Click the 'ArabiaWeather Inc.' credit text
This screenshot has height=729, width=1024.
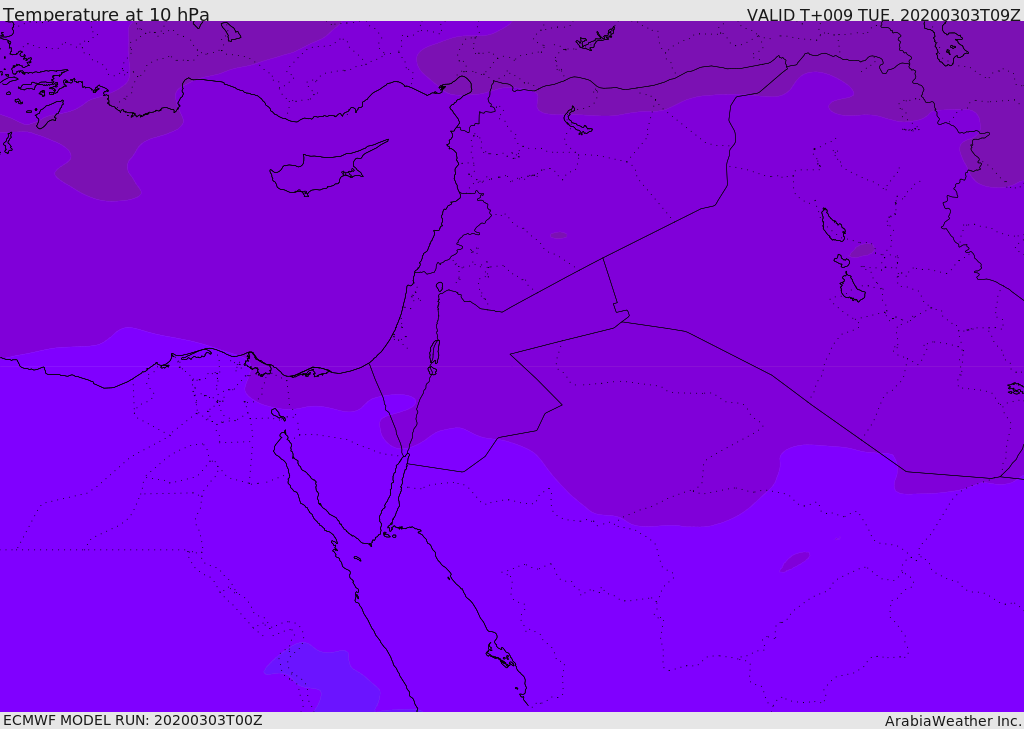(953, 721)
